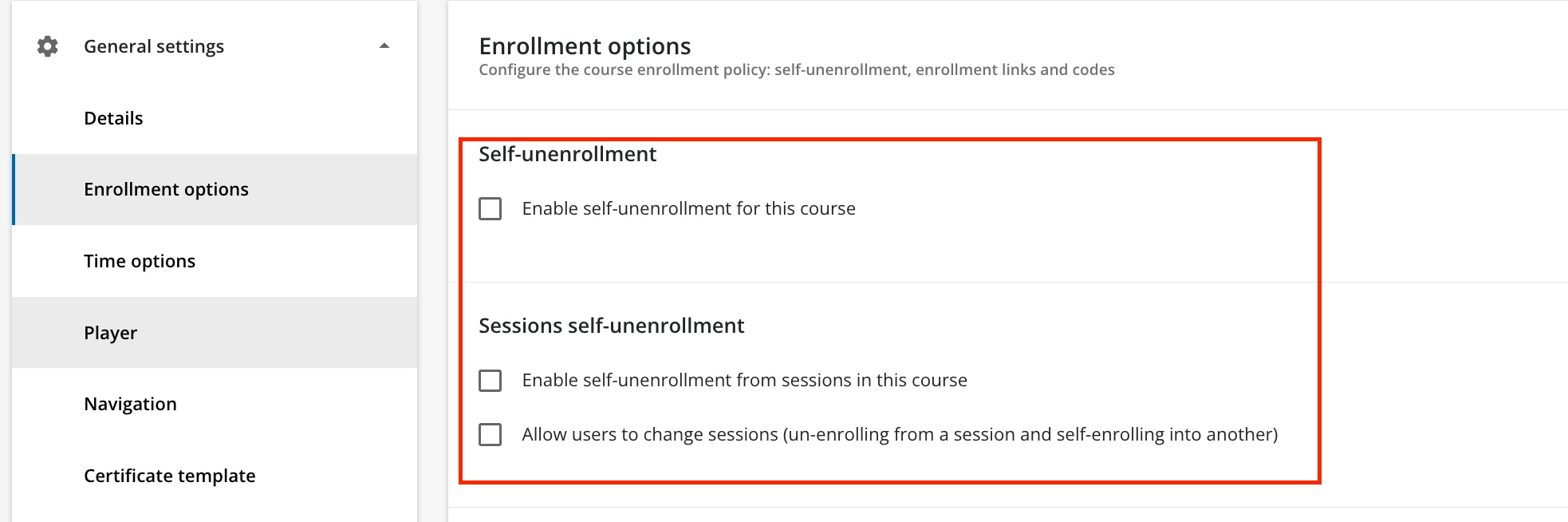This screenshot has height=522, width=1568.
Task: Click 'Enable self-unenrollment from sessions in this course' text
Action: (x=744, y=381)
